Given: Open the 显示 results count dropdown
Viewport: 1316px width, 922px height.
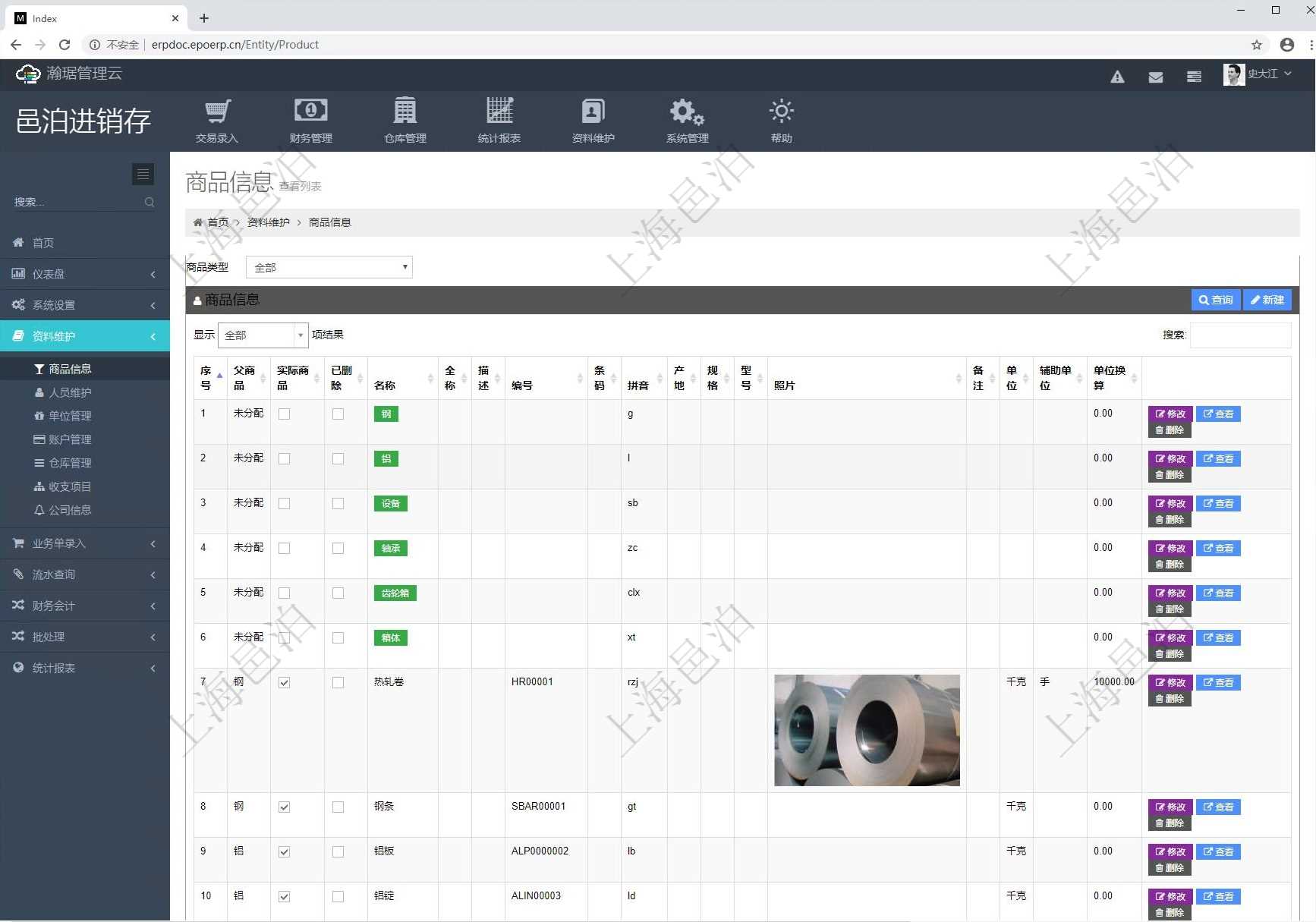Looking at the screenshot, I should click(x=263, y=335).
